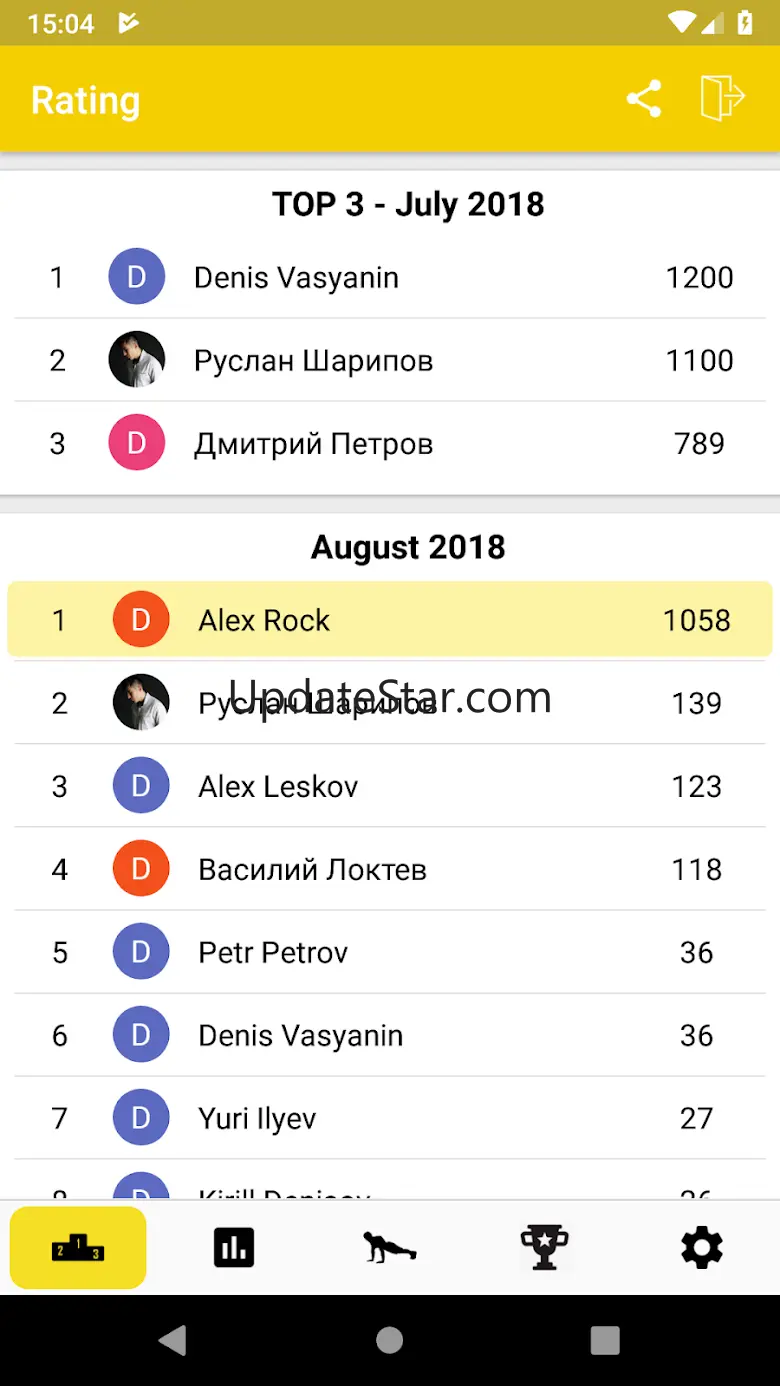The height and width of the screenshot is (1386, 780).
Task: Open the rating podium tab
Action: (78, 1247)
